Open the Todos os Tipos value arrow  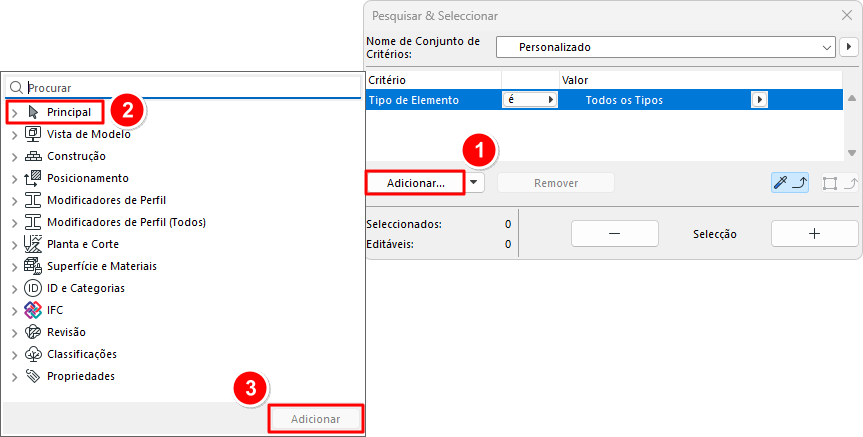click(x=760, y=100)
